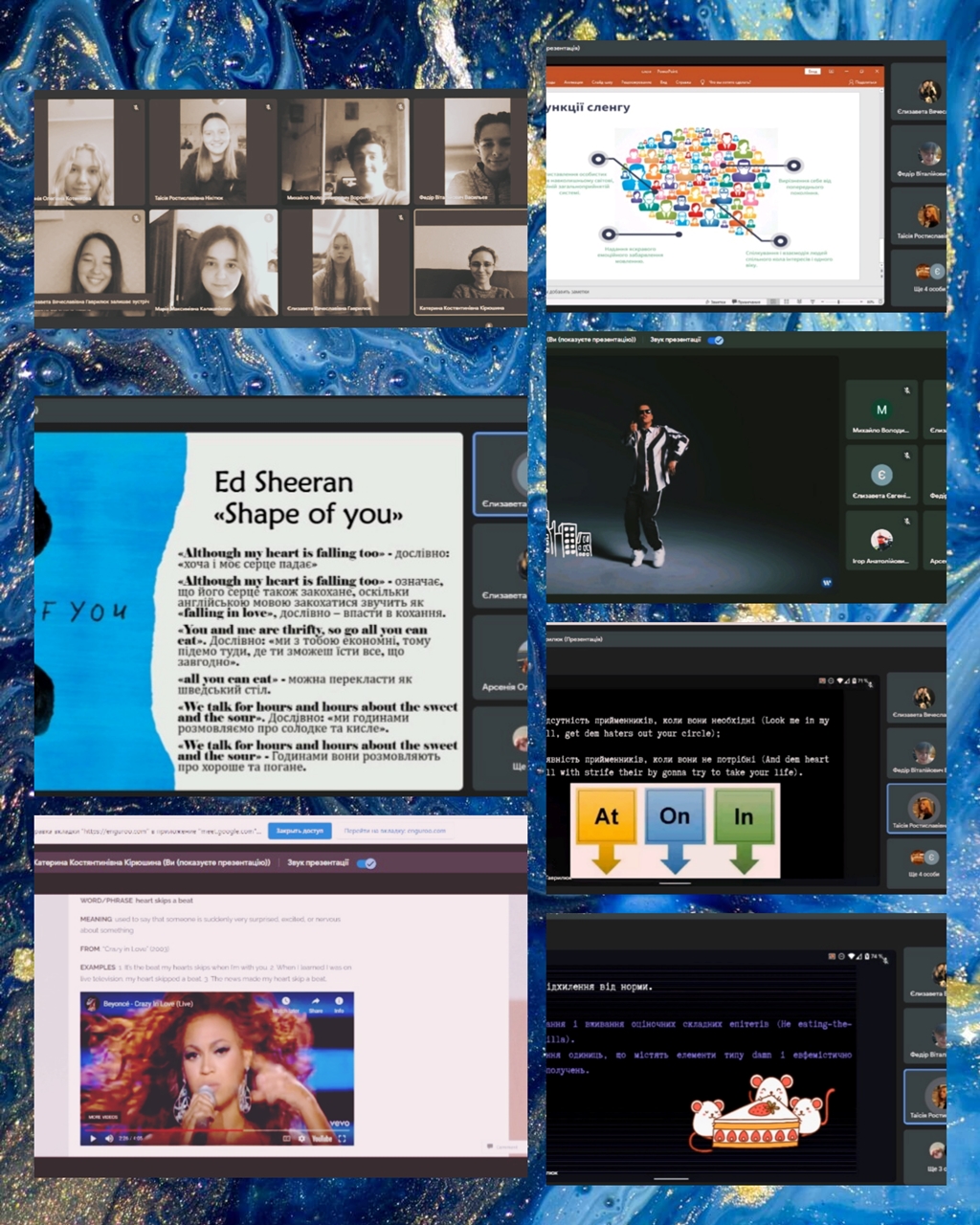Image resolution: width=980 pixels, height=1225 pixels.
Task: Select the FROM "Crazy in Love" (2003) line
Action: [124, 948]
